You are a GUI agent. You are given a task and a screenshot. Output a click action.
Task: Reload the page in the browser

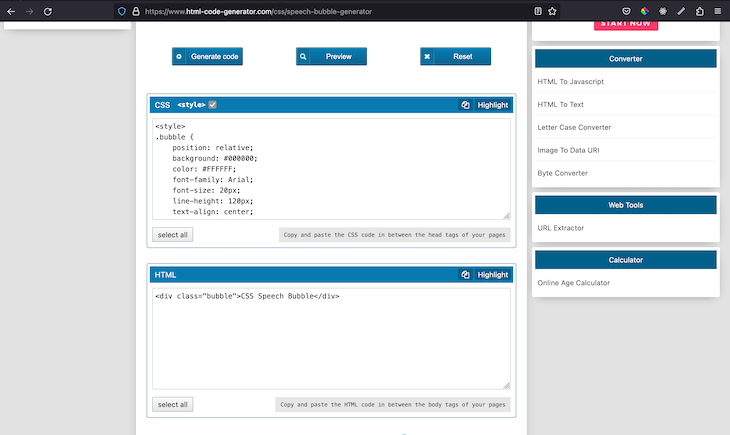click(47, 11)
